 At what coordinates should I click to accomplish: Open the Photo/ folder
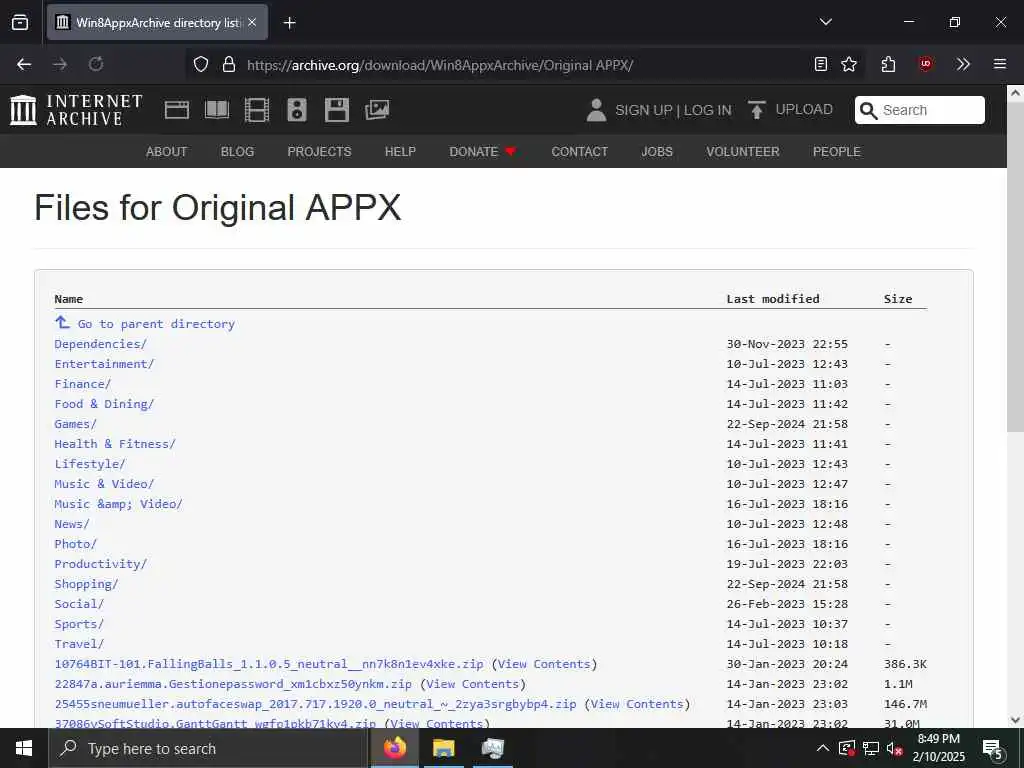[x=76, y=544]
